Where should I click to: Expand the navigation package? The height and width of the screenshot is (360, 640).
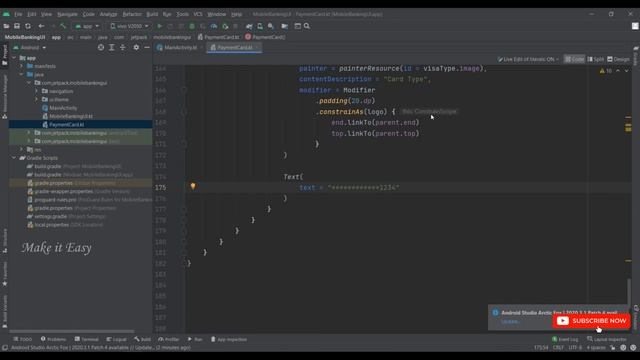37,91
